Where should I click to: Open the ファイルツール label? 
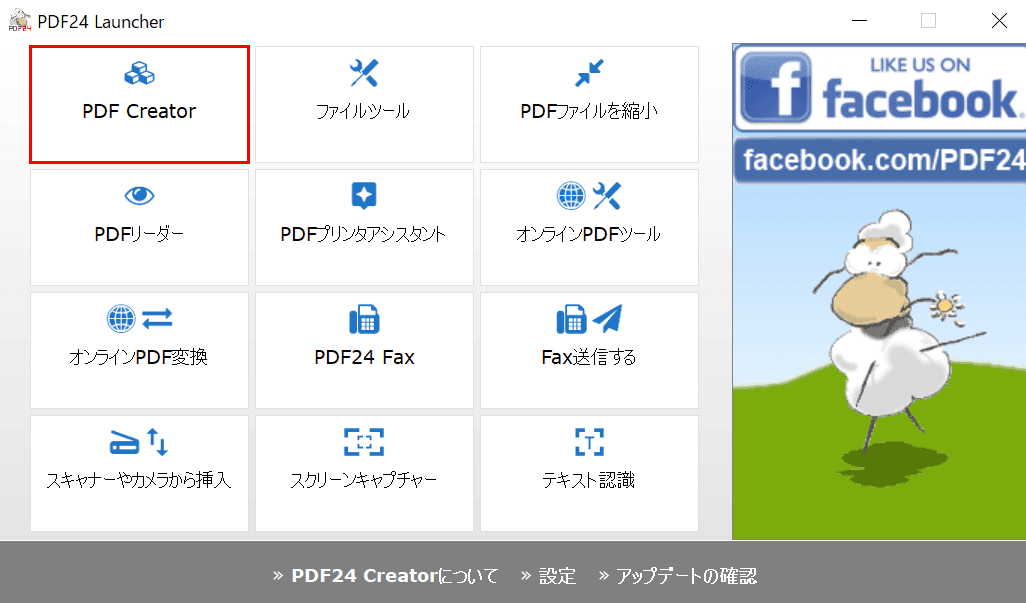[x=363, y=111]
